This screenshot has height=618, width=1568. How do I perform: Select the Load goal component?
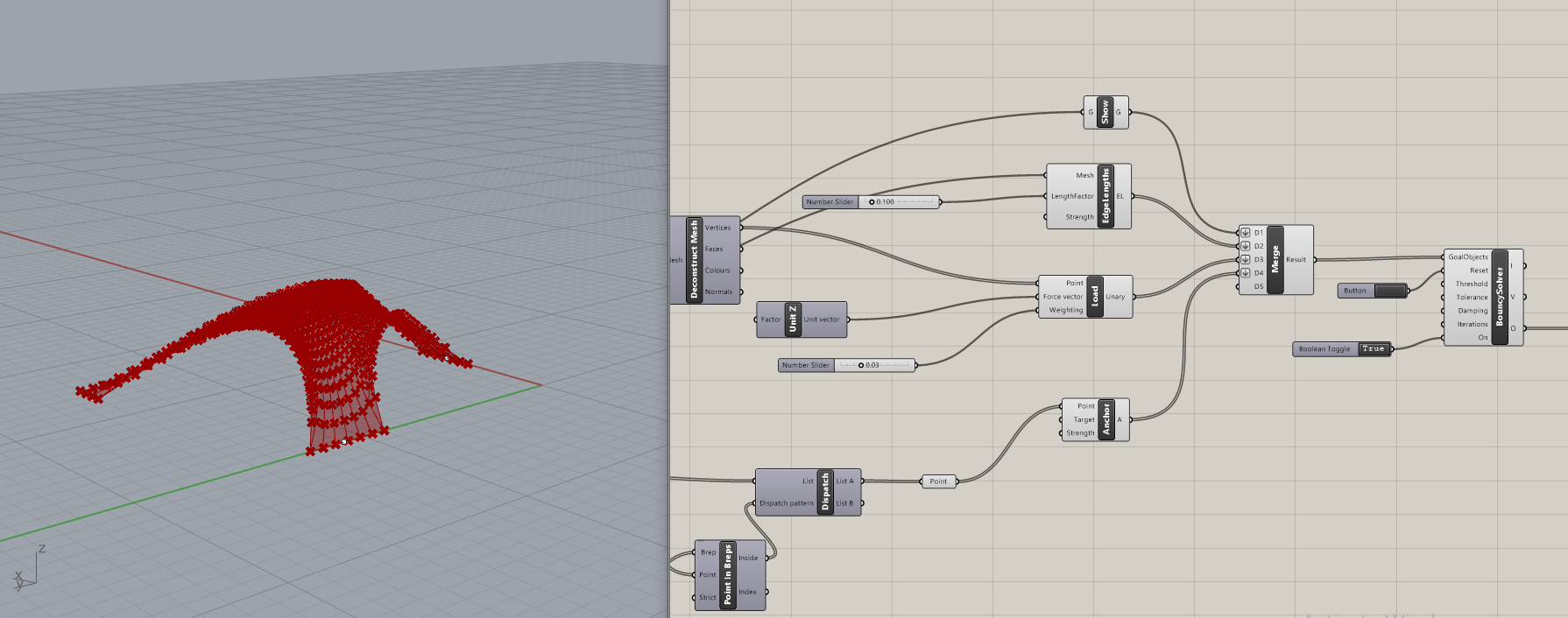tap(1094, 297)
